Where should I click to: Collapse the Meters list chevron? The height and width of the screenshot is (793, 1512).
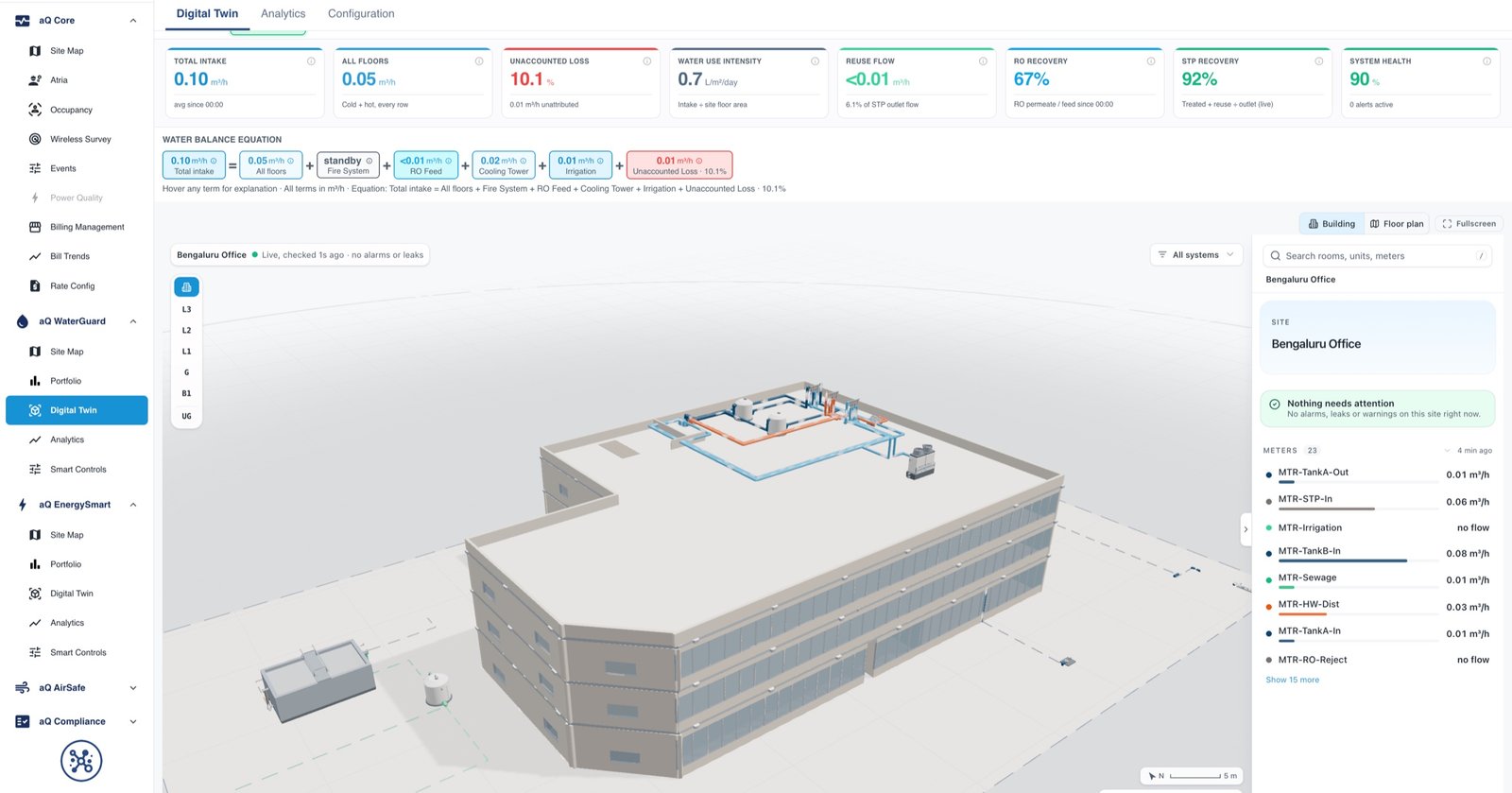tap(1447, 451)
